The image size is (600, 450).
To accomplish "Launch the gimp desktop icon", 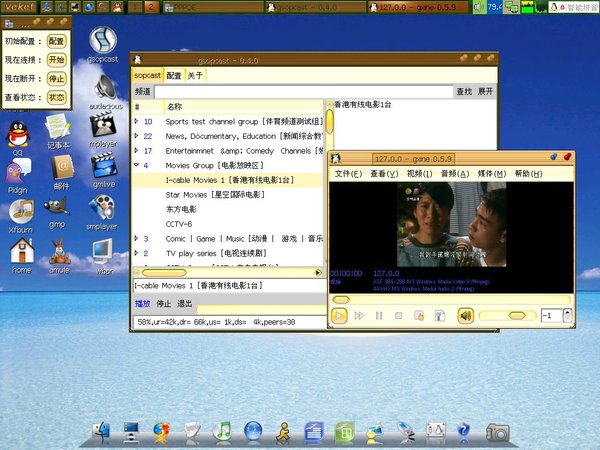I will [58, 208].
